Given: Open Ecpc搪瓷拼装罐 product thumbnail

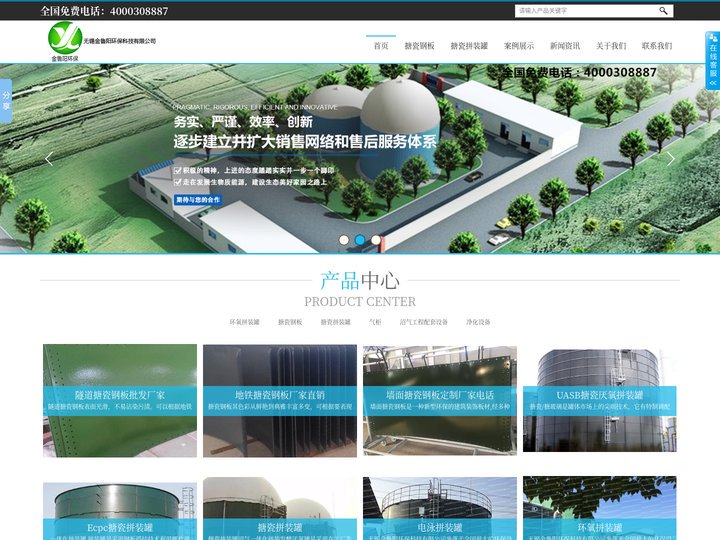Looking at the screenshot, I should click(120, 511).
